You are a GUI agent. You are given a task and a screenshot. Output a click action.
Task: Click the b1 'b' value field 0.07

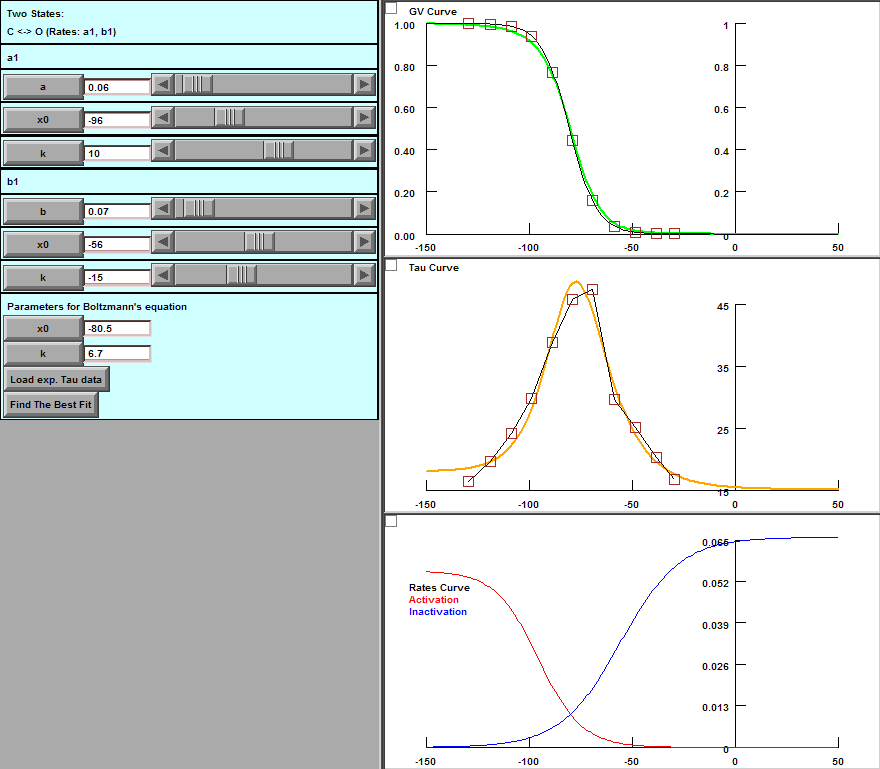[x=117, y=212]
